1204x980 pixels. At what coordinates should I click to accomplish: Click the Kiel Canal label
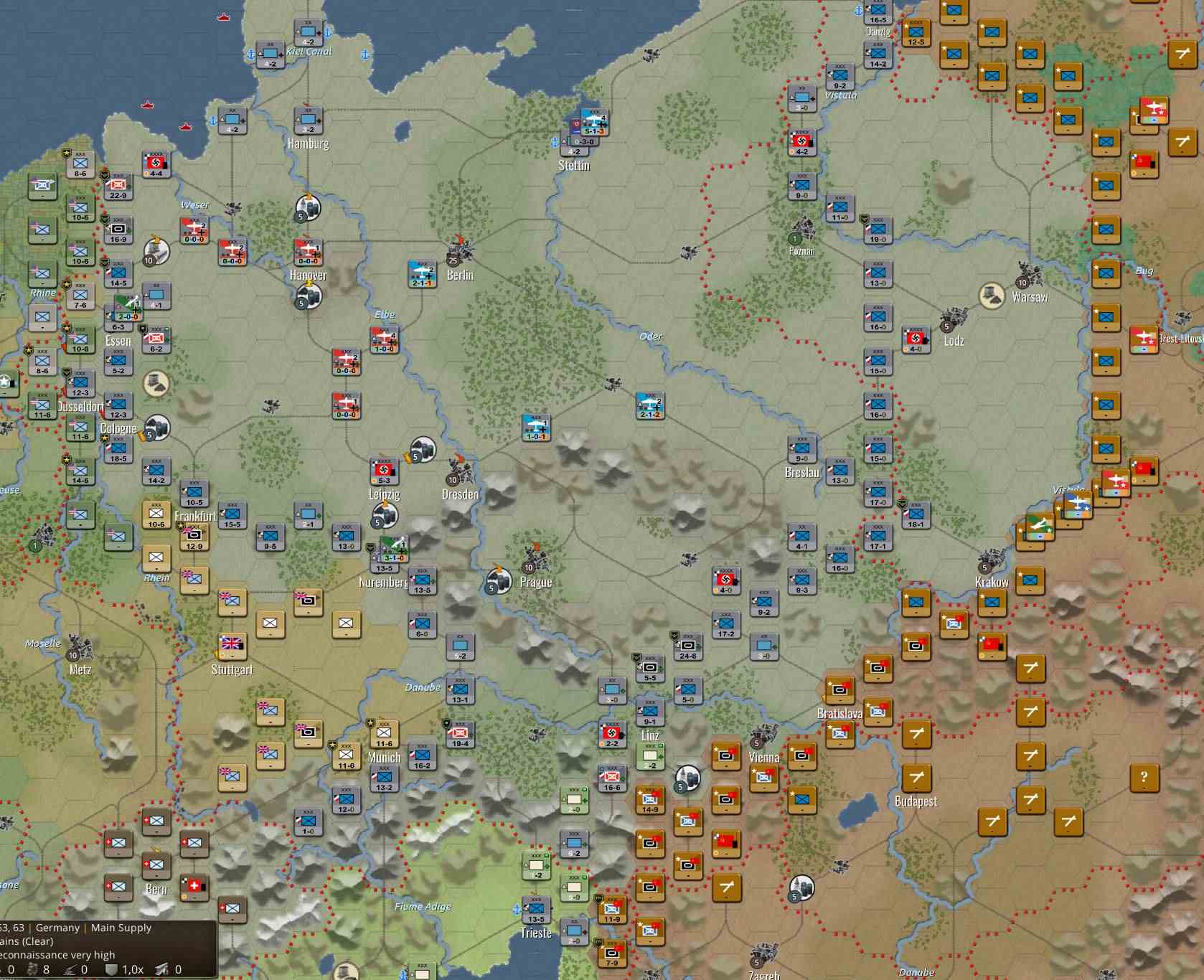pyautogui.click(x=309, y=52)
